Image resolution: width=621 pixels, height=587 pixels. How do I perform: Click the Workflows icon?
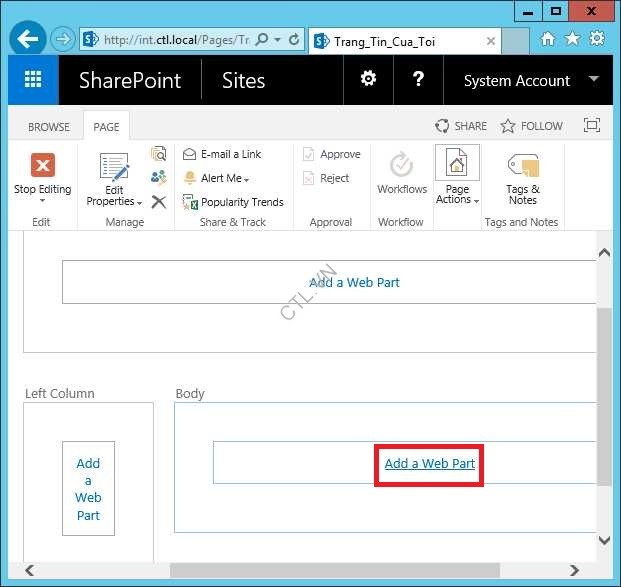pyautogui.click(x=401, y=166)
